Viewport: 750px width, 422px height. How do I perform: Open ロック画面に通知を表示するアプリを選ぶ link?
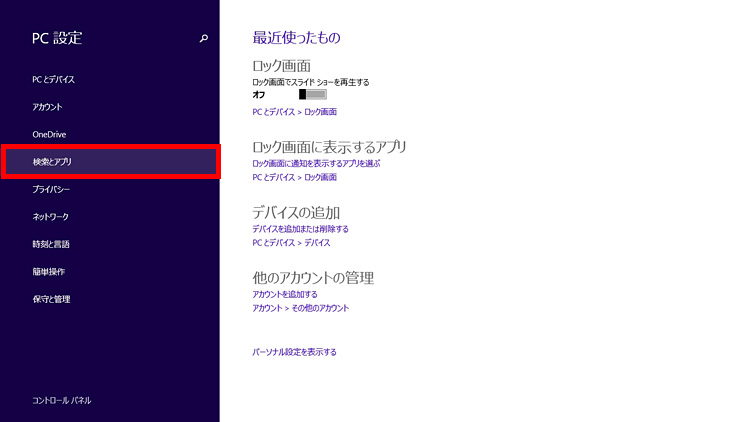pyautogui.click(x=316, y=163)
